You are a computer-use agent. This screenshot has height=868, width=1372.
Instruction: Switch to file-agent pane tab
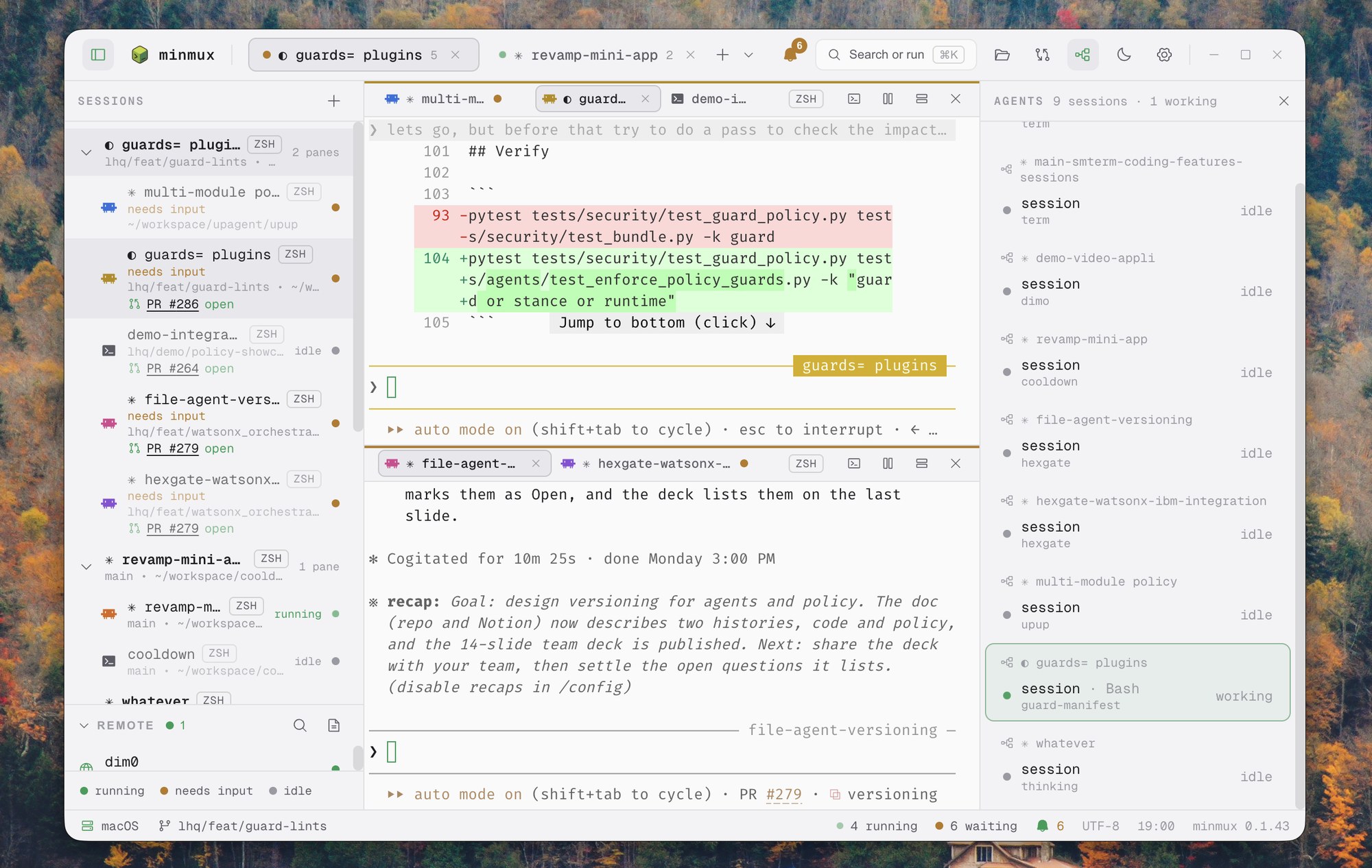[x=464, y=463]
